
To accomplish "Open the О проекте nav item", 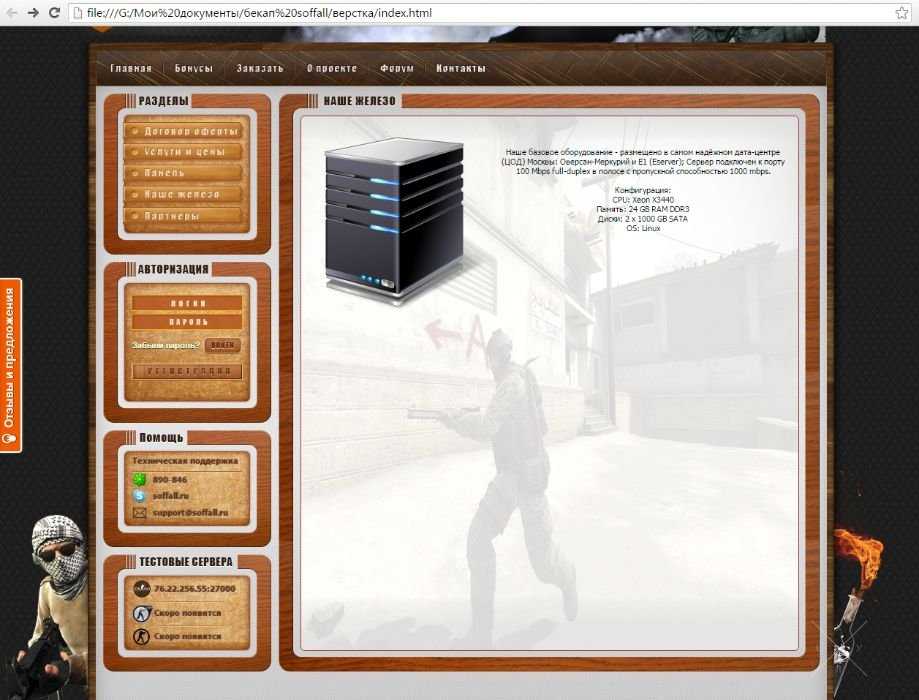I will [x=332, y=68].
